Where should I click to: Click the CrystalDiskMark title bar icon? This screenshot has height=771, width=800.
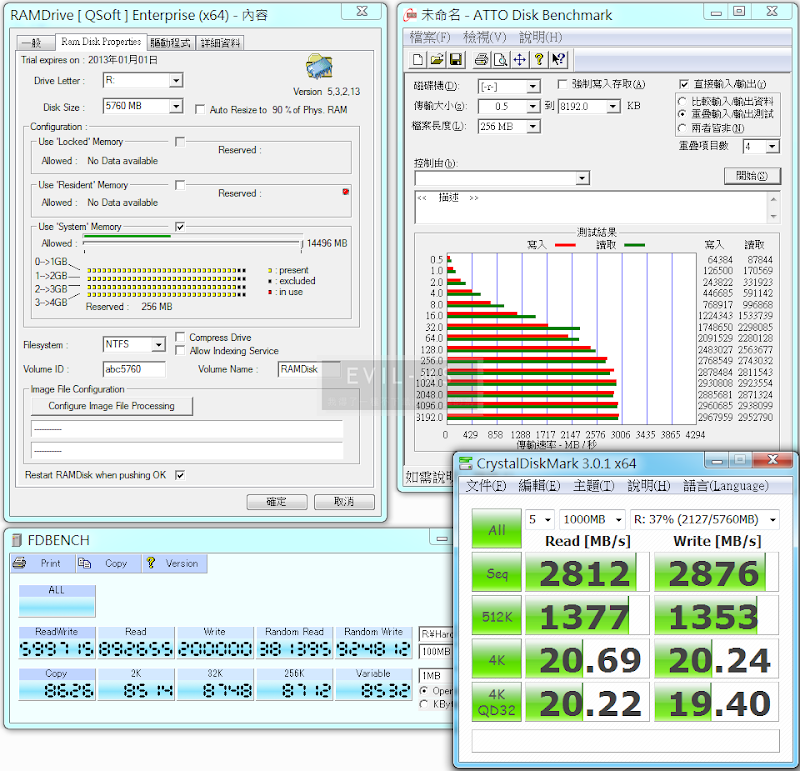pyautogui.click(x=465, y=463)
